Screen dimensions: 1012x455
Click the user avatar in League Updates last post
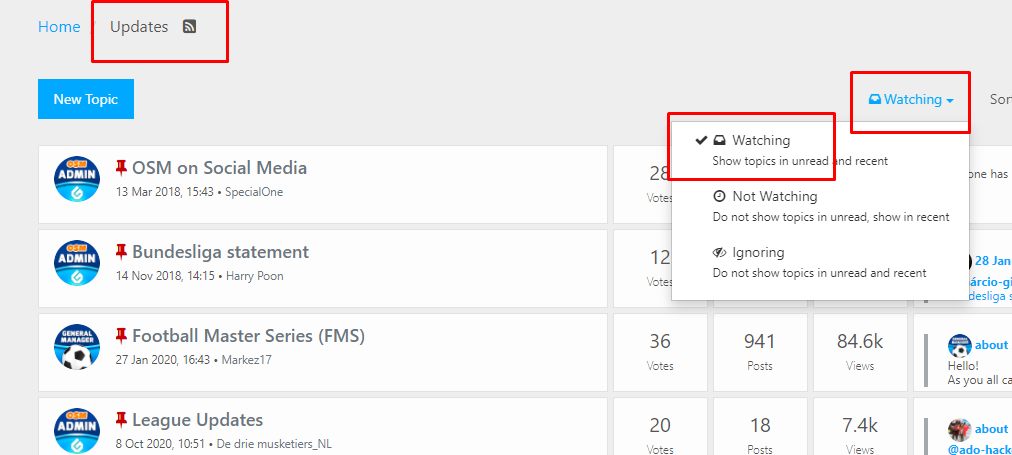click(x=959, y=429)
